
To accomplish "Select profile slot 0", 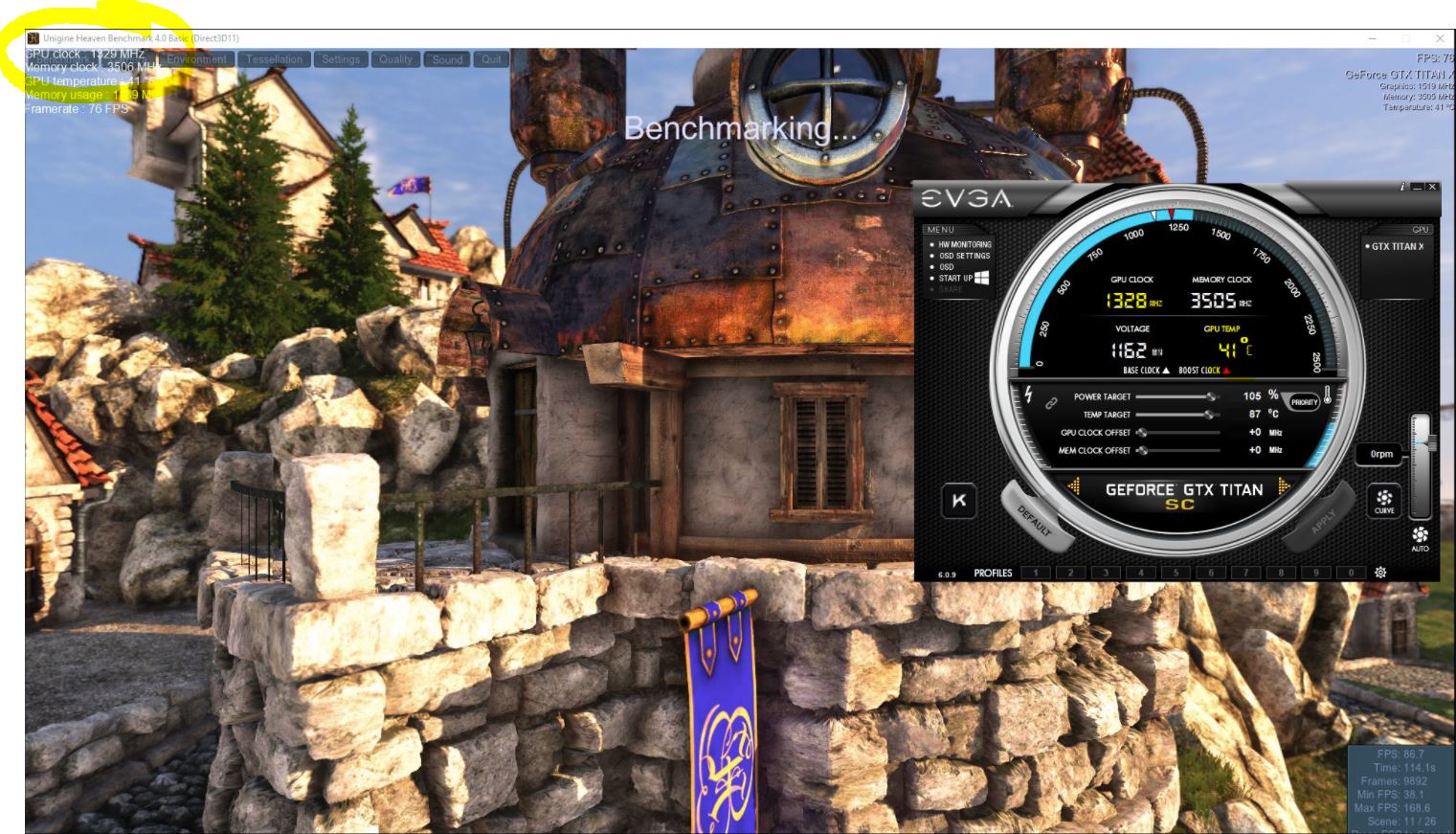I will click(x=1351, y=573).
